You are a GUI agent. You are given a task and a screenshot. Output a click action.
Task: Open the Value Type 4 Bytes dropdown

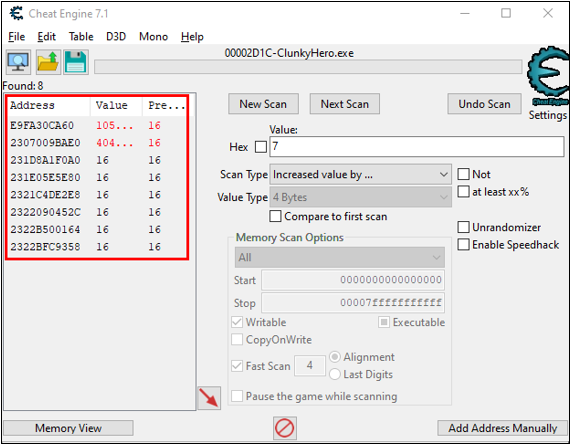click(361, 197)
